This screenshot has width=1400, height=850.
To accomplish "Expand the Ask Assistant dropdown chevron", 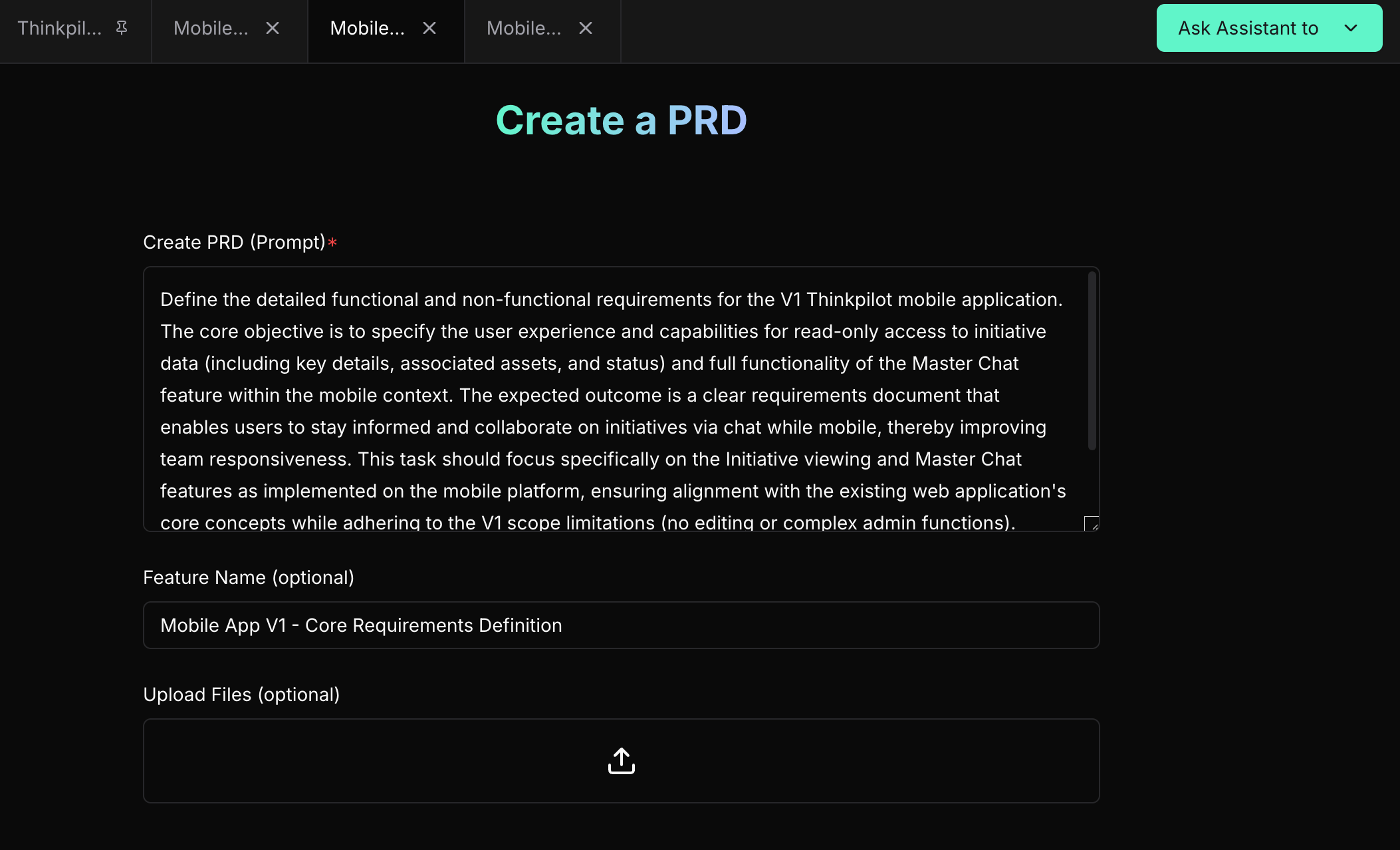I will click(x=1351, y=28).
